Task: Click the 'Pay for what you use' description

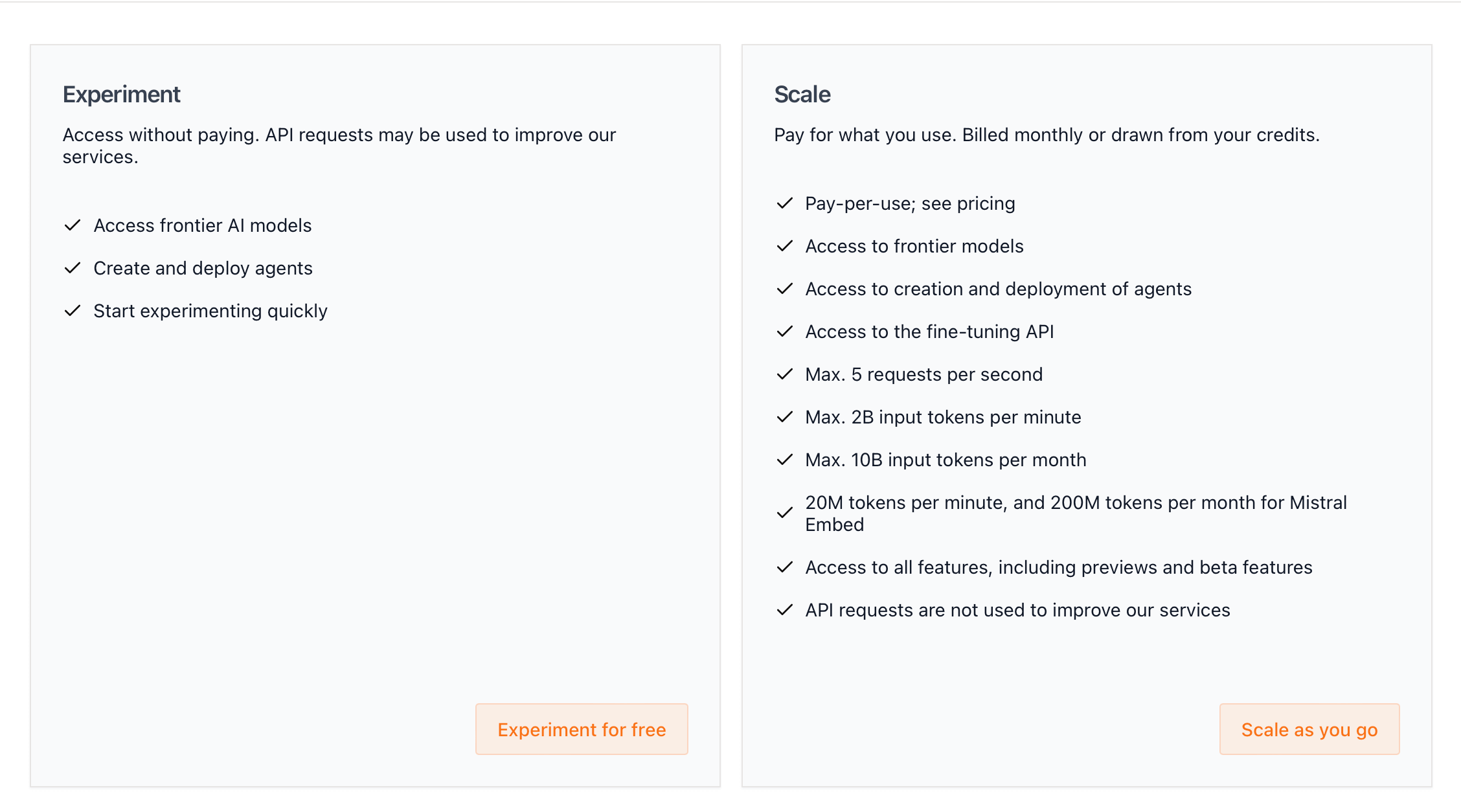Action: tap(1047, 135)
